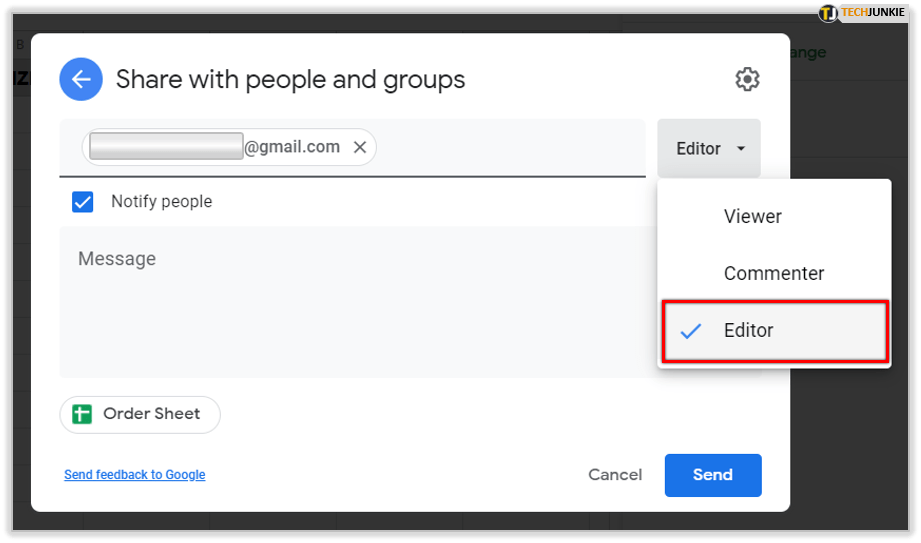Choose Commenter from the permission menu

(773, 273)
